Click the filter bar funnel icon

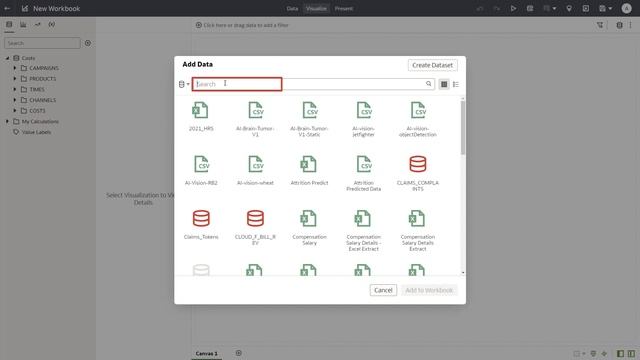pos(600,25)
